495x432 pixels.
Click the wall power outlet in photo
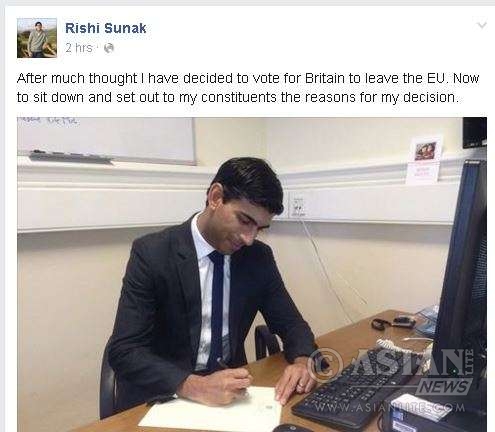tap(298, 206)
